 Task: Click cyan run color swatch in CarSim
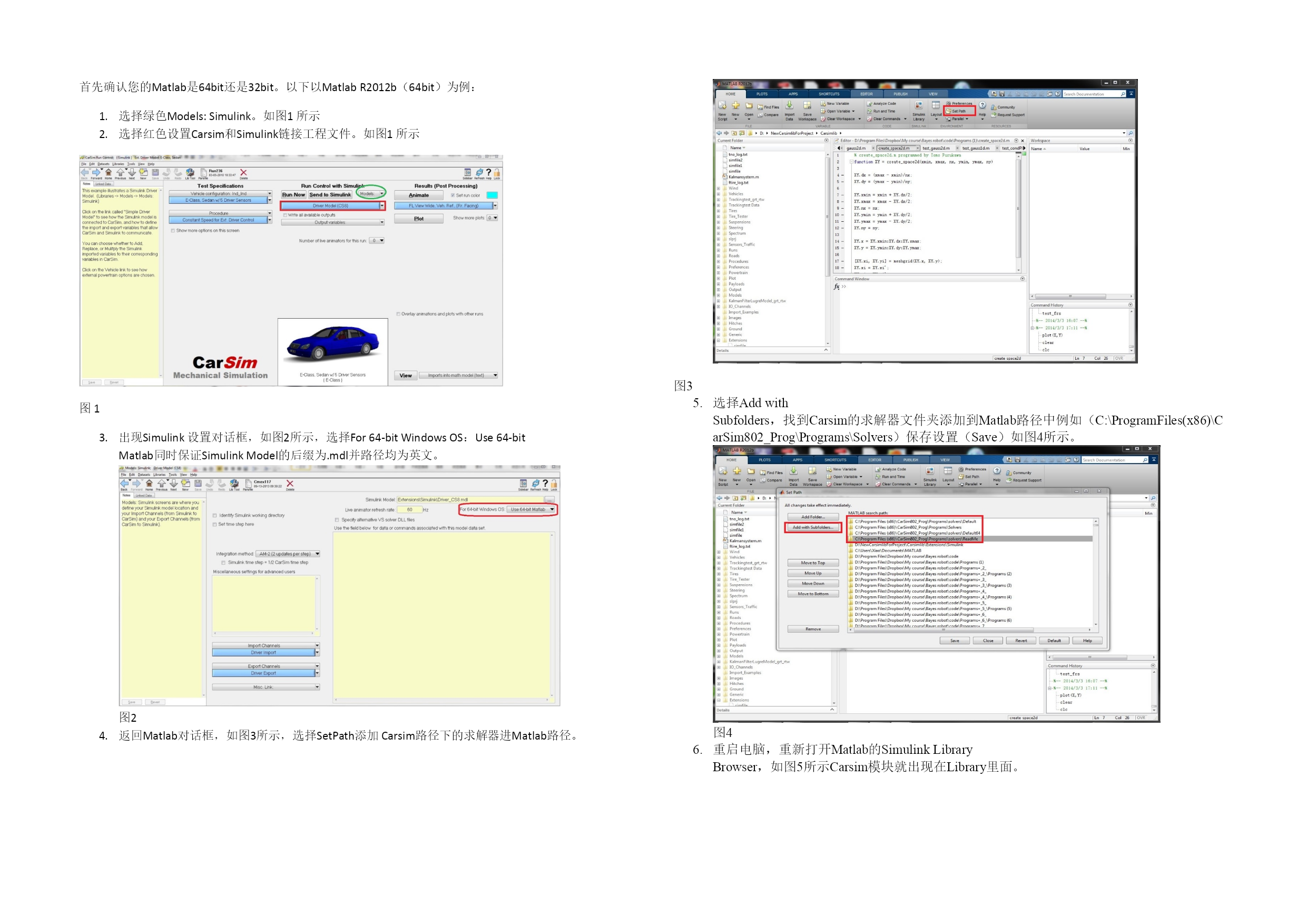pos(492,195)
